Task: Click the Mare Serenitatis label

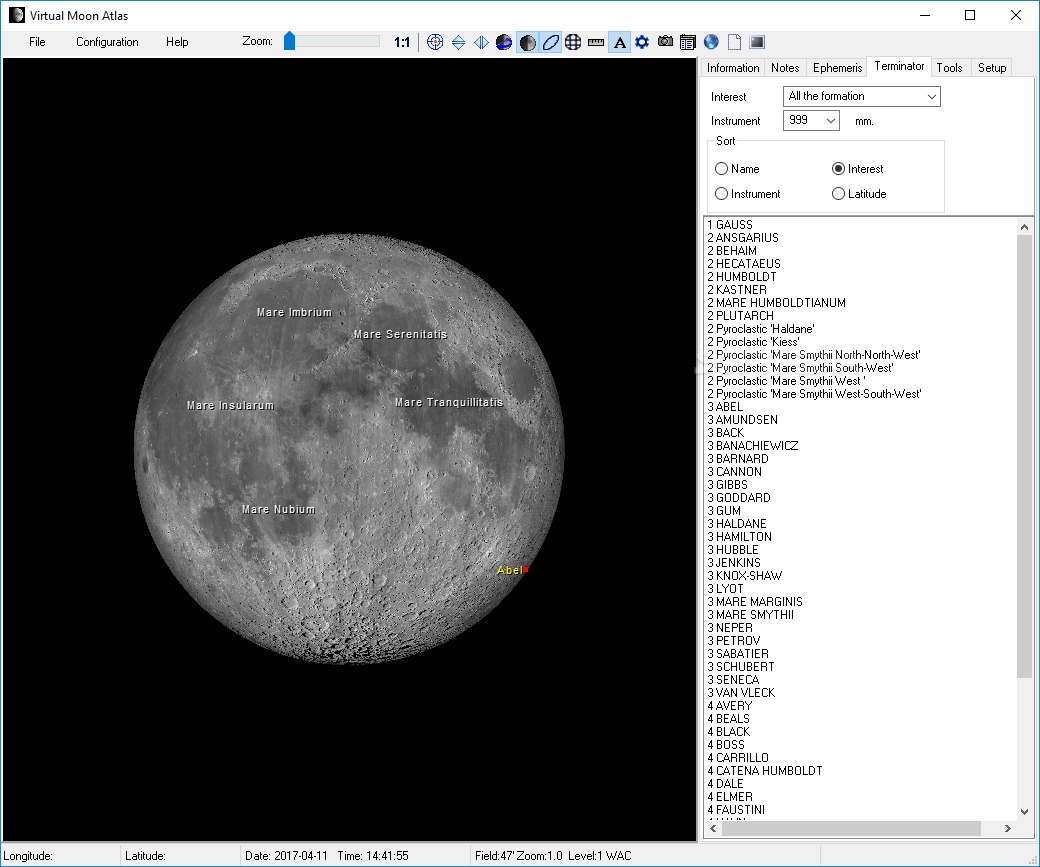Action: tap(400, 334)
